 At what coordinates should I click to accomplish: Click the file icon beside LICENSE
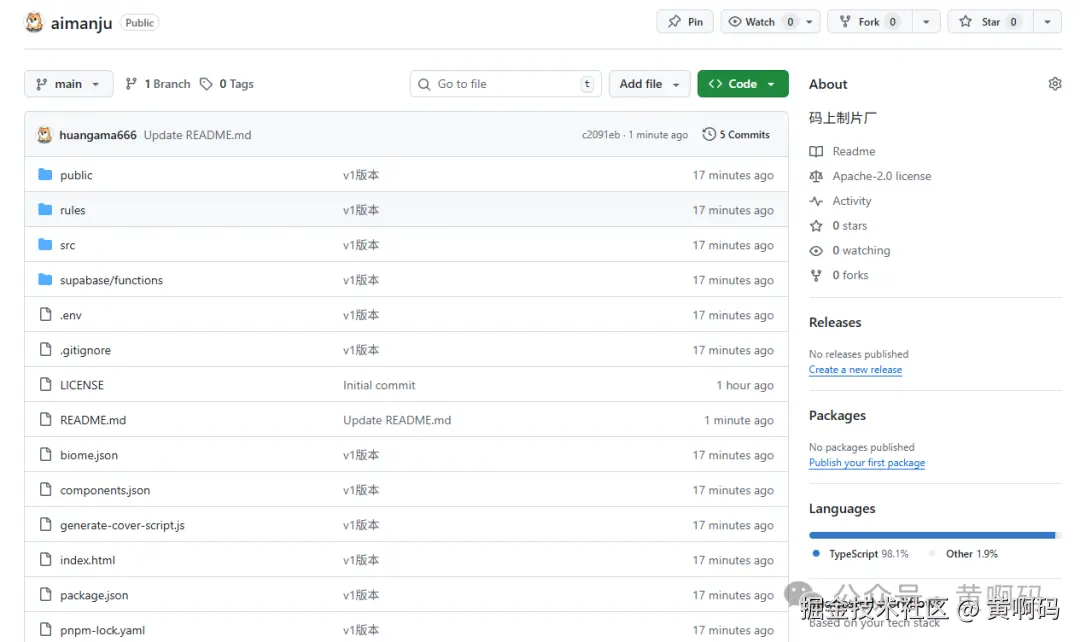click(45, 384)
